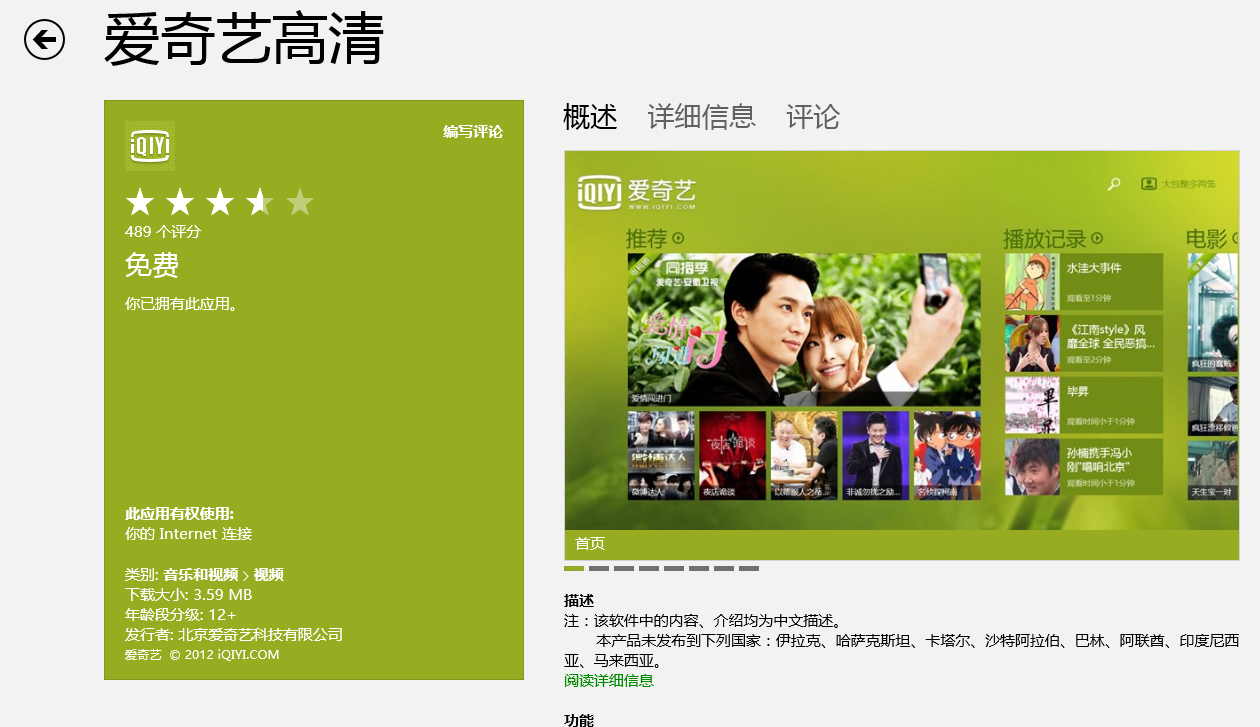Click the 孙楠携手冯小刚 history item
The width and height of the screenshot is (1260, 727).
(x=1084, y=467)
